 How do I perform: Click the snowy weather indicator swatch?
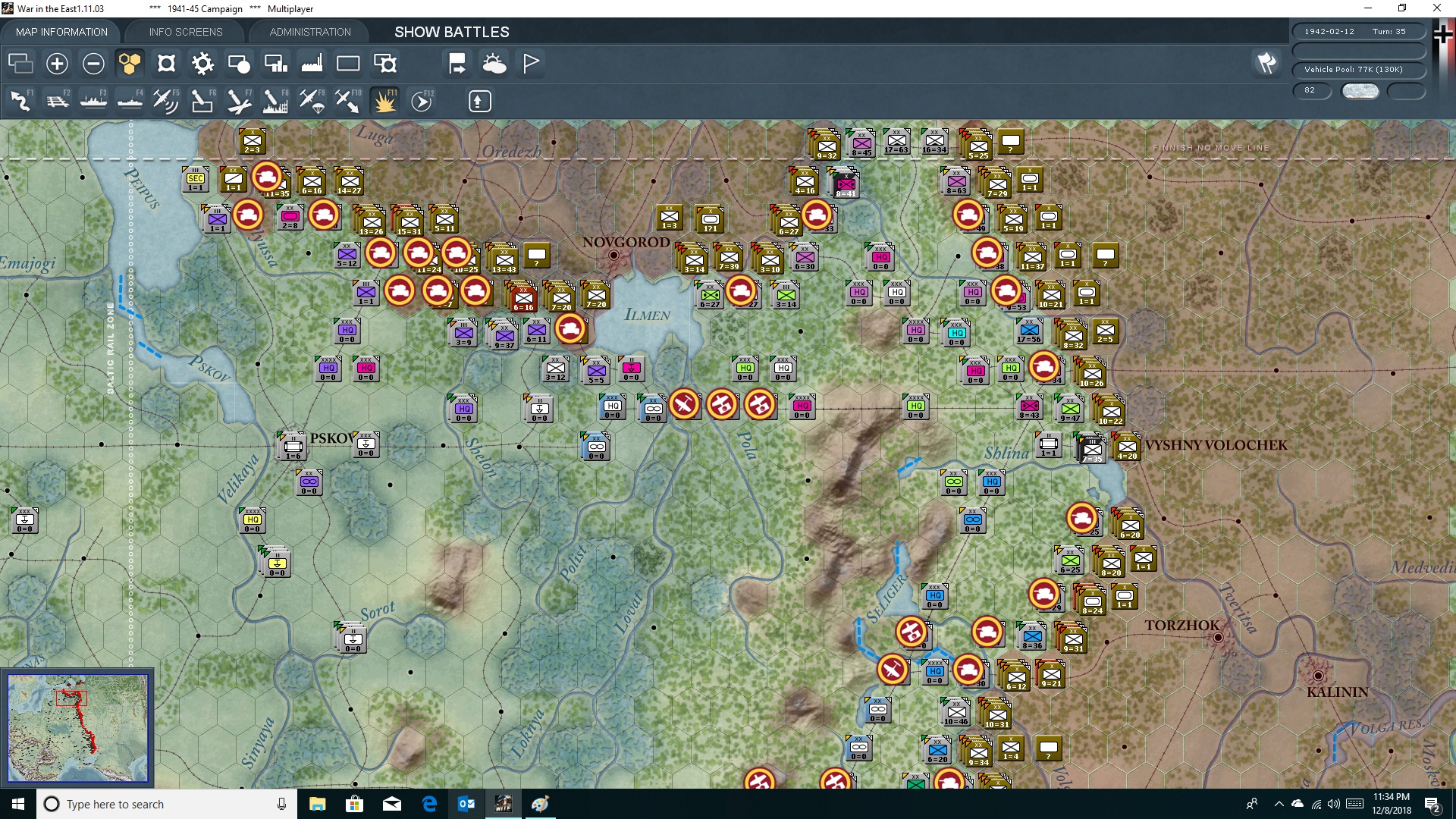coord(1360,90)
